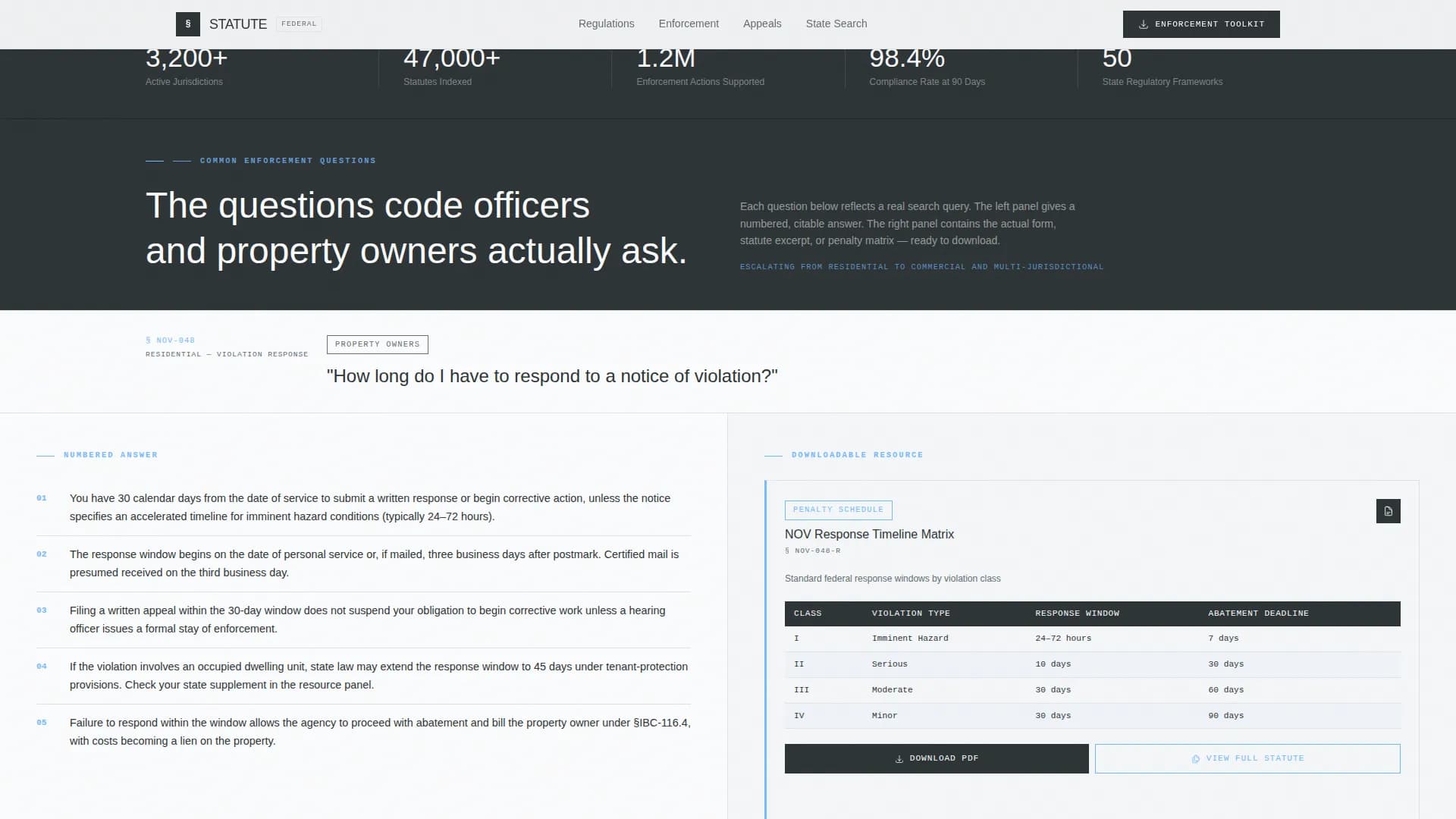Select the Imminent Hazard table cell
The image size is (1456, 819).
[910, 639]
